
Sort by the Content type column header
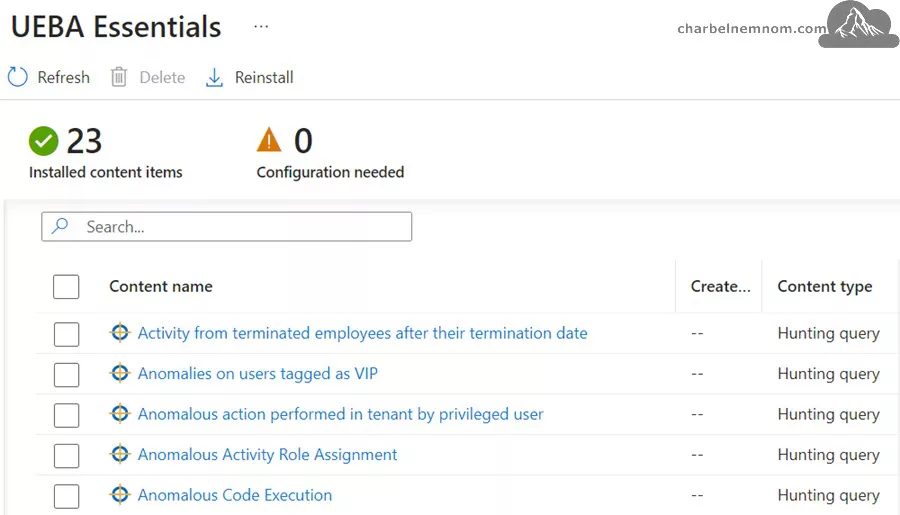click(x=825, y=286)
